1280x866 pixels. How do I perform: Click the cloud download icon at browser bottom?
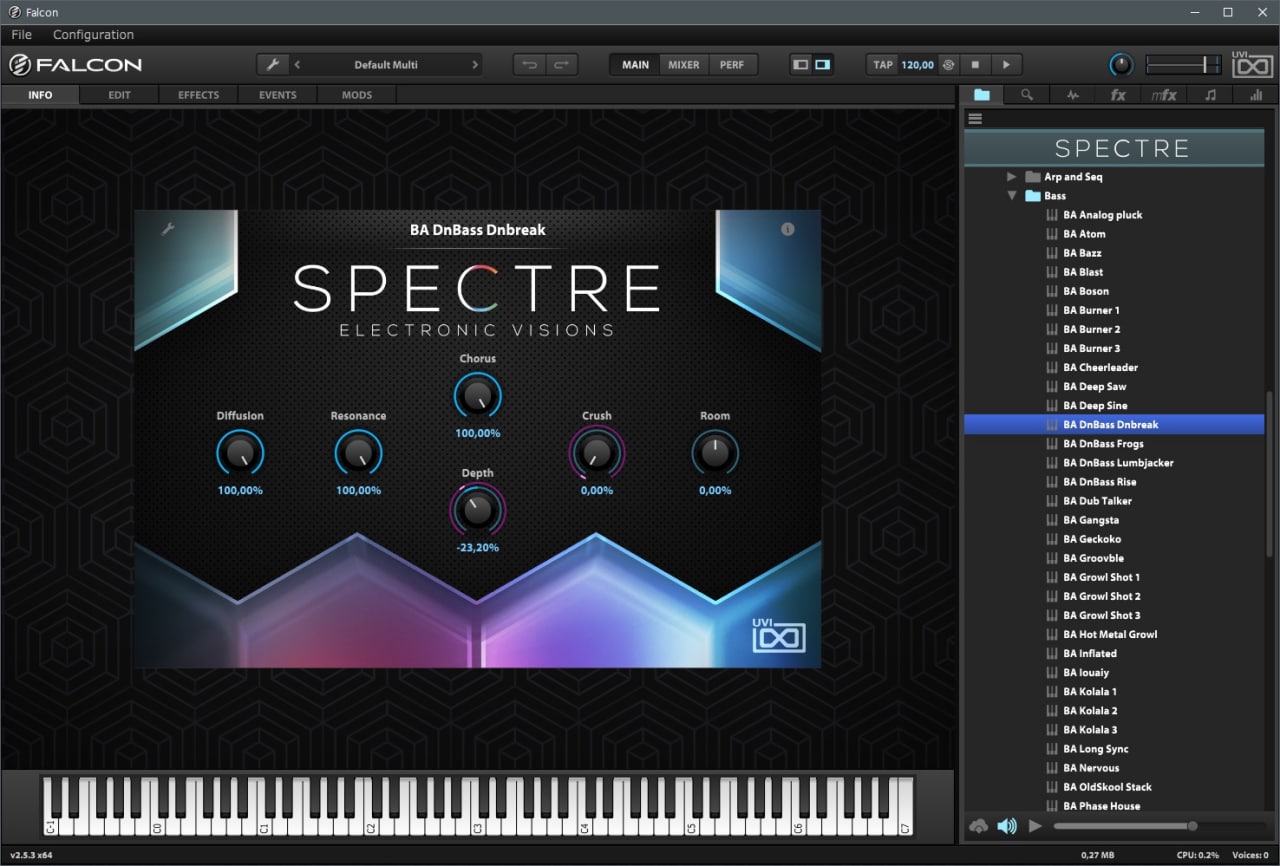[x=979, y=826]
